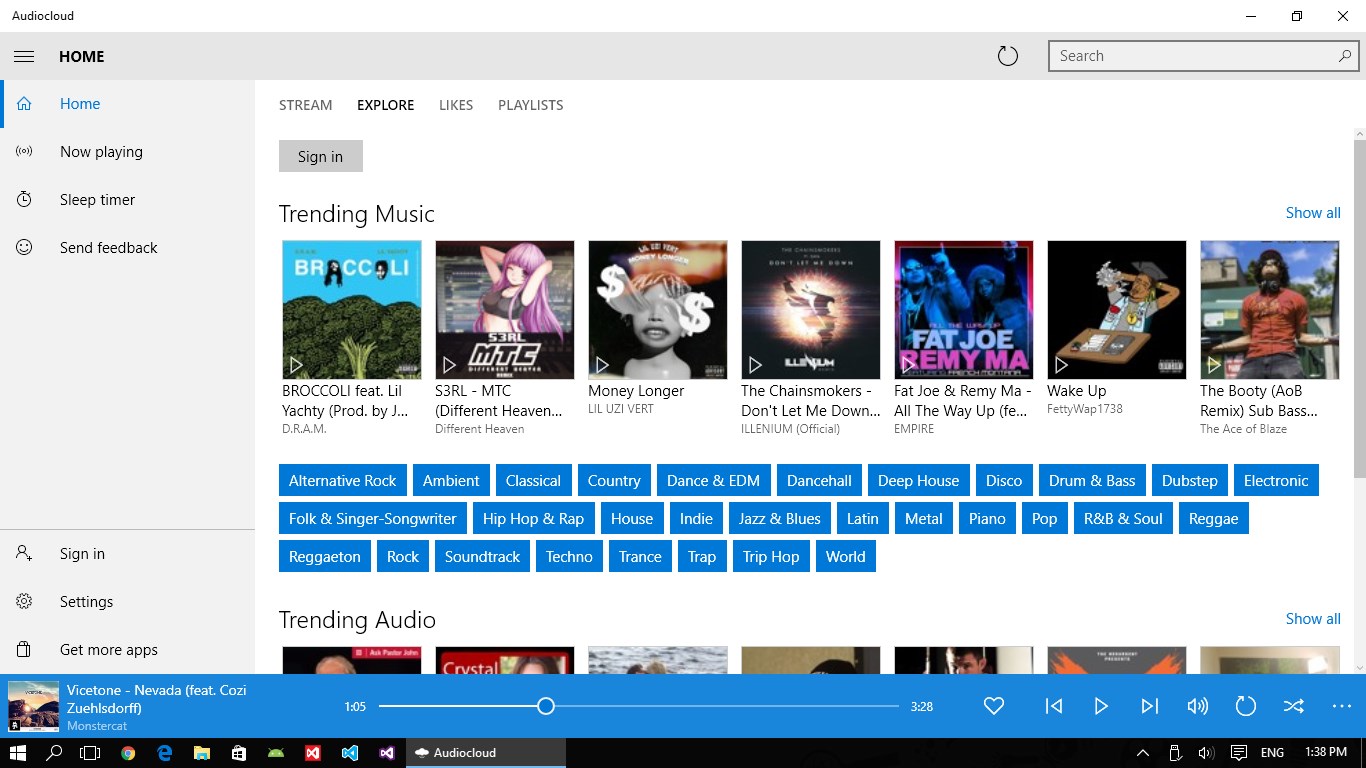1366x768 pixels.
Task: Play Money Longer via play icon
Action: (x=602, y=365)
